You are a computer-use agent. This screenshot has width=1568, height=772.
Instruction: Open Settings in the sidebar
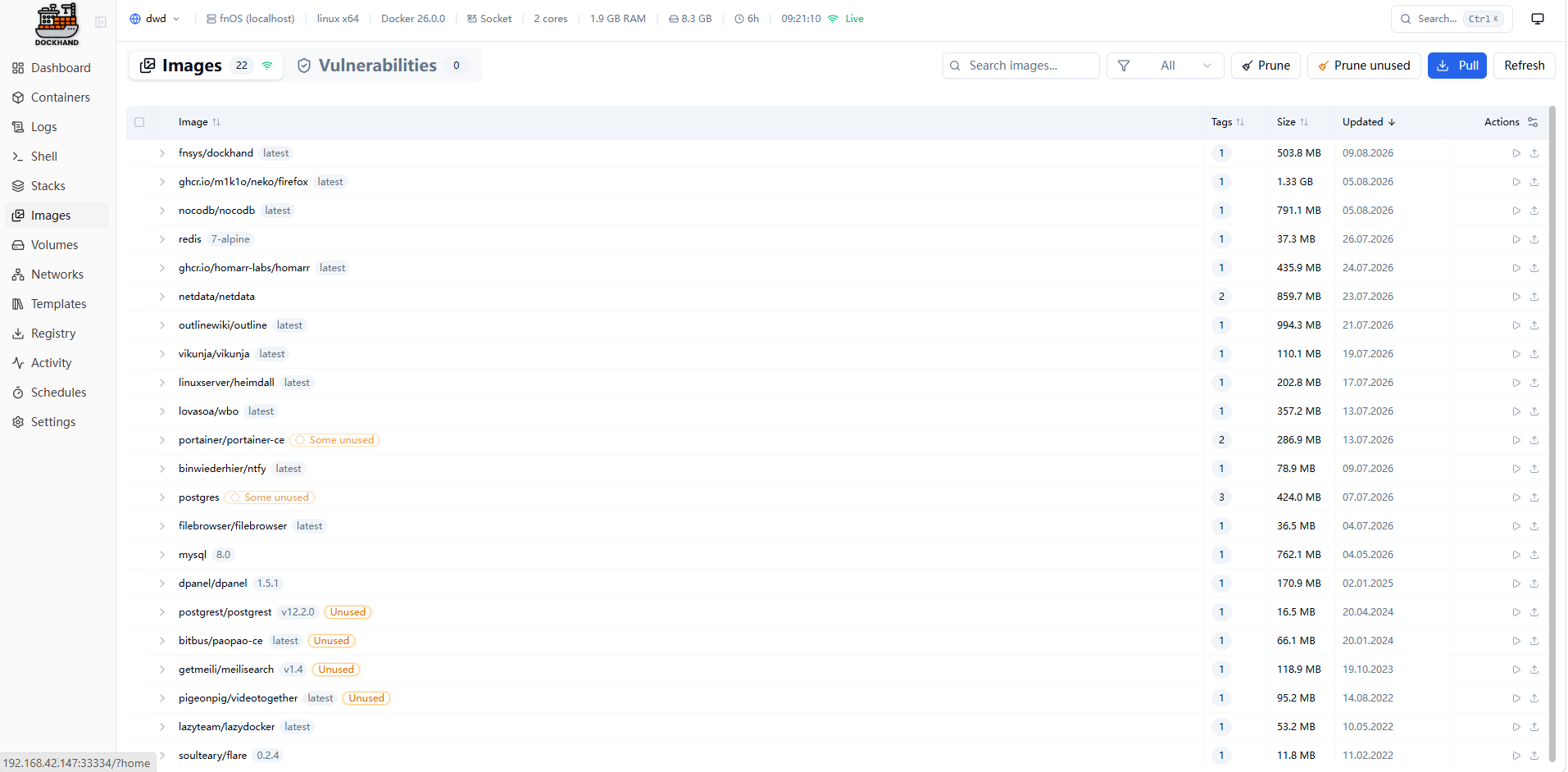pos(57,422)
